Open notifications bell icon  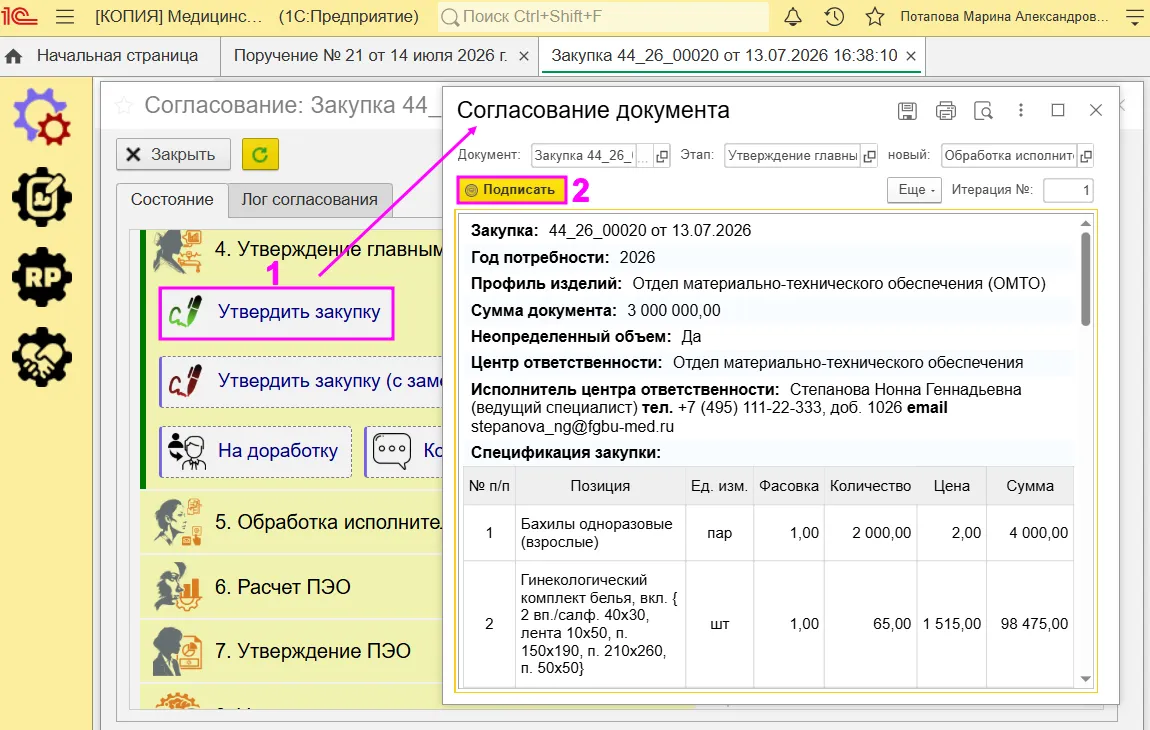793,16
